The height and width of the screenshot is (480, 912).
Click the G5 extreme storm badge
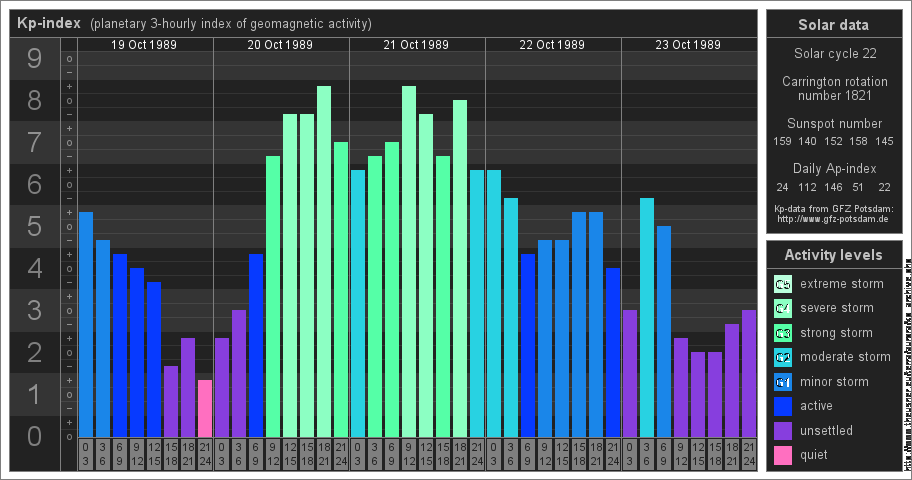point(783,284)
